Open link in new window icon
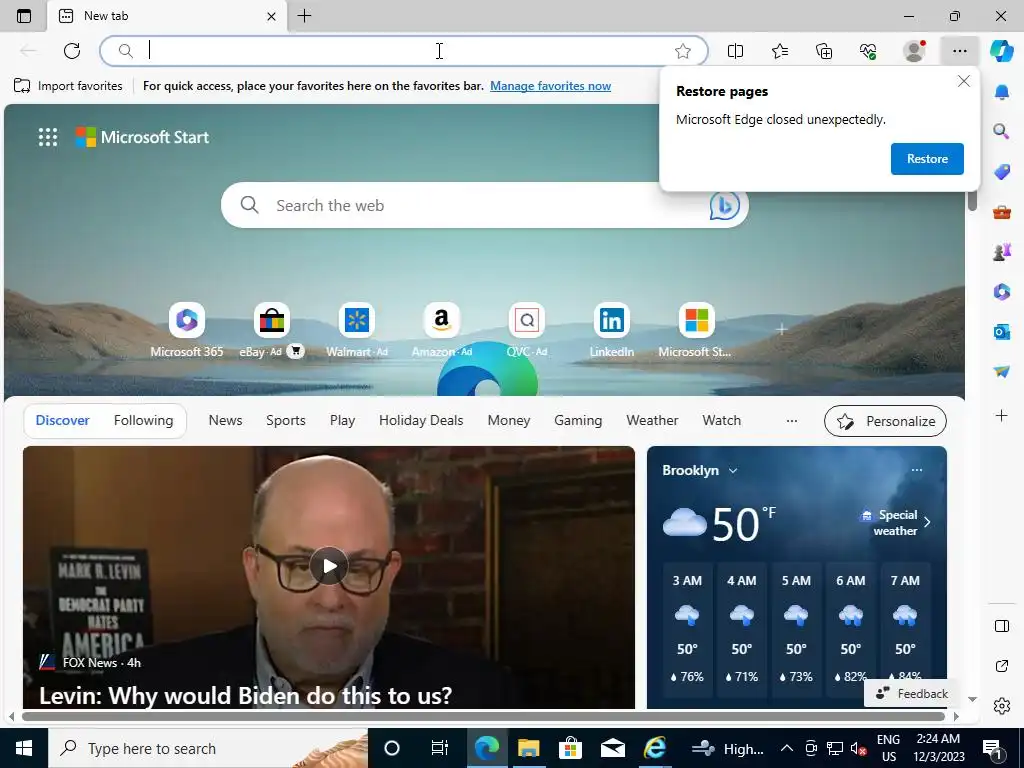Screen dimensions: 1024x768 point(1001,666)
